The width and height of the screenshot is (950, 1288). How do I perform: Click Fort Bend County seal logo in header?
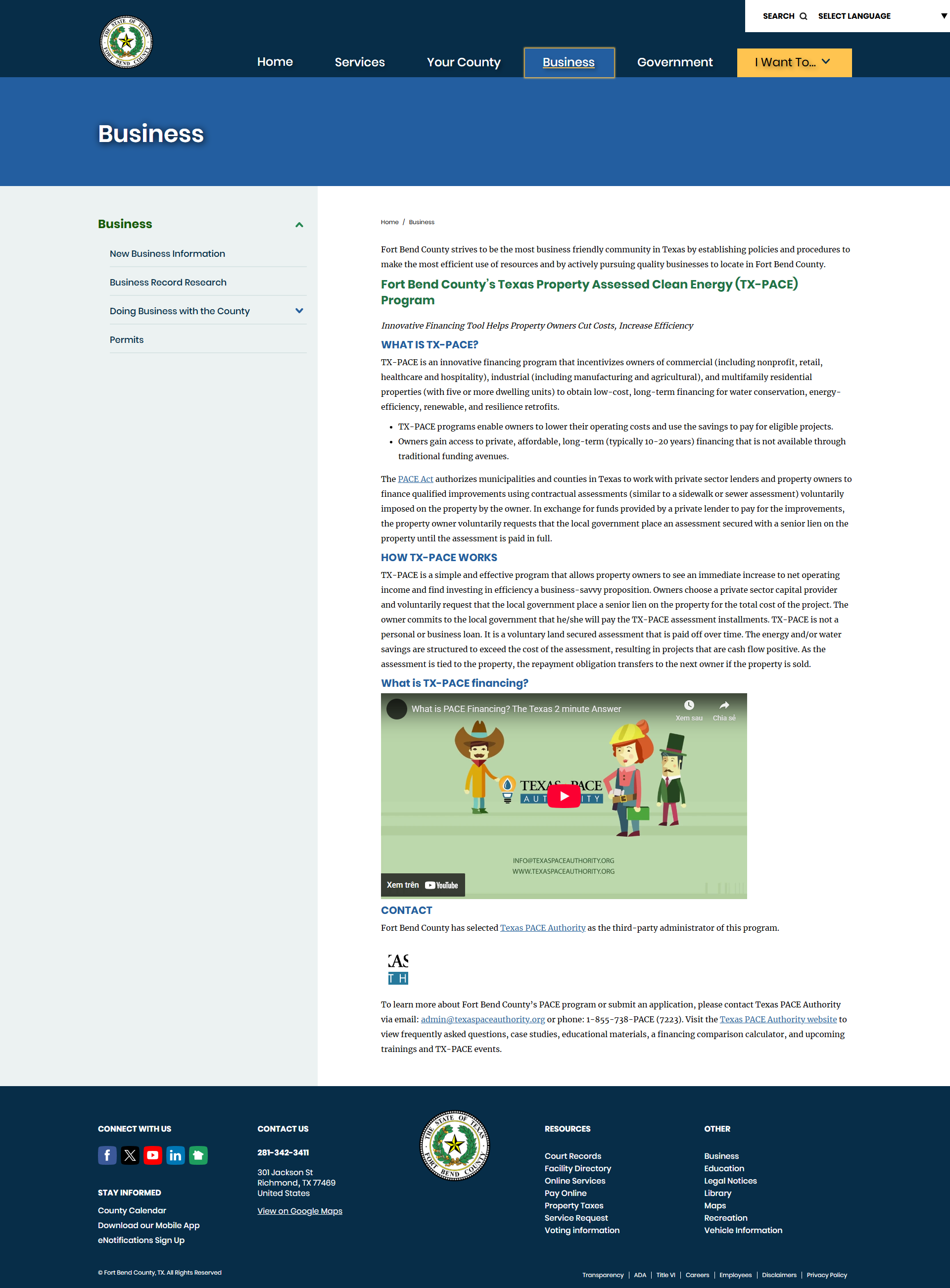coord(126,42)
